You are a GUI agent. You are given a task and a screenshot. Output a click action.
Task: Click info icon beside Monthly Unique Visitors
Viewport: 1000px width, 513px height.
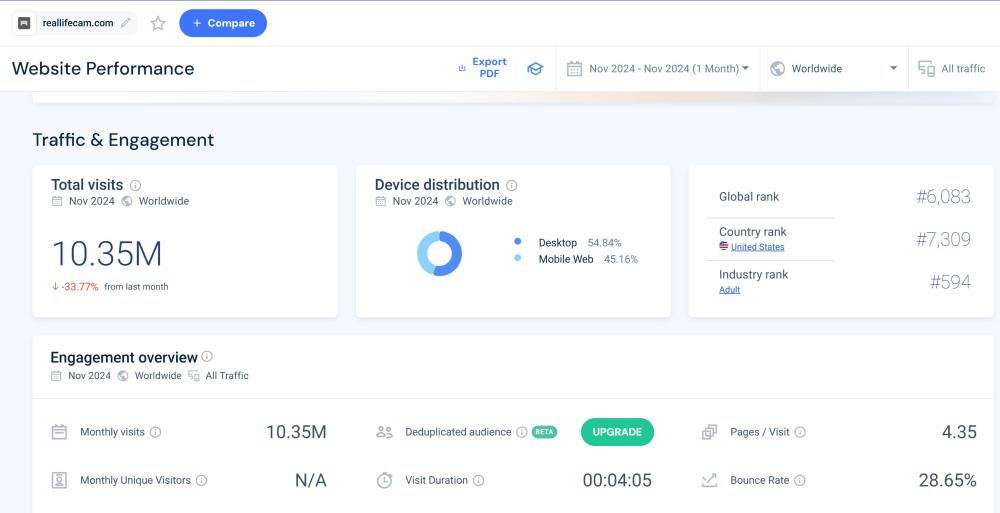point(201,480)
